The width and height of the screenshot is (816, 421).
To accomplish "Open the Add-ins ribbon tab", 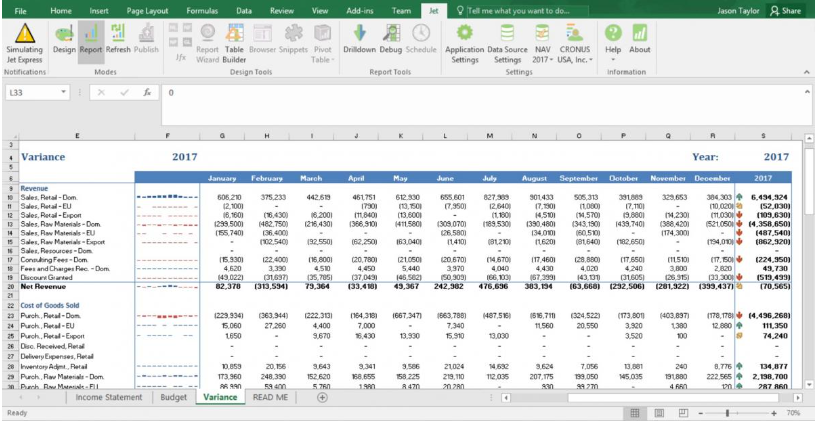I will [x=359, y=10].
